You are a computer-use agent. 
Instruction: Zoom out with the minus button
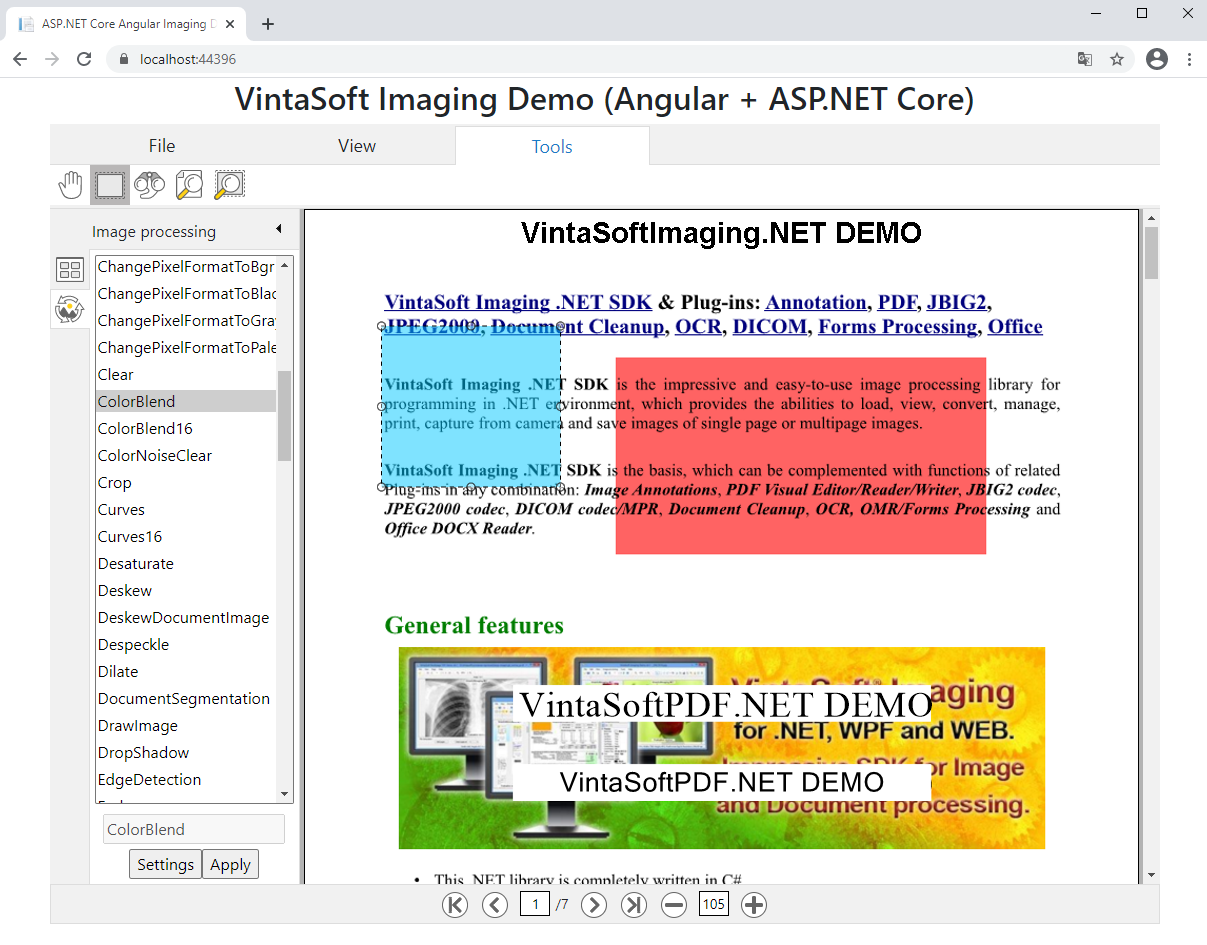[674, 905]
